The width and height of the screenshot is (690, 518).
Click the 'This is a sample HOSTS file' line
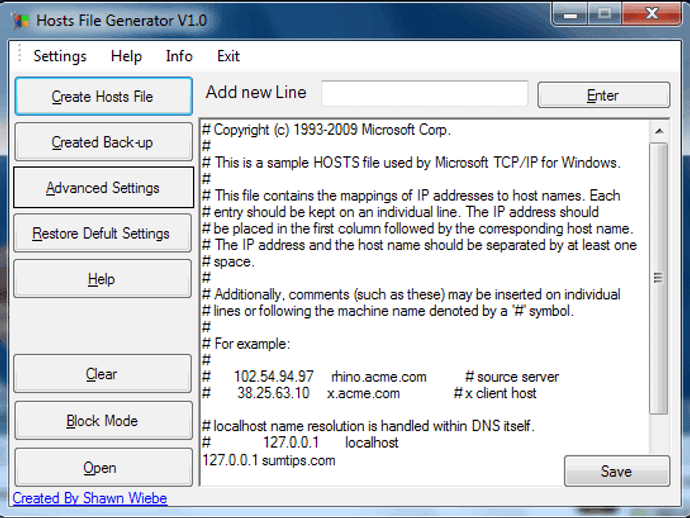[411, 163]
